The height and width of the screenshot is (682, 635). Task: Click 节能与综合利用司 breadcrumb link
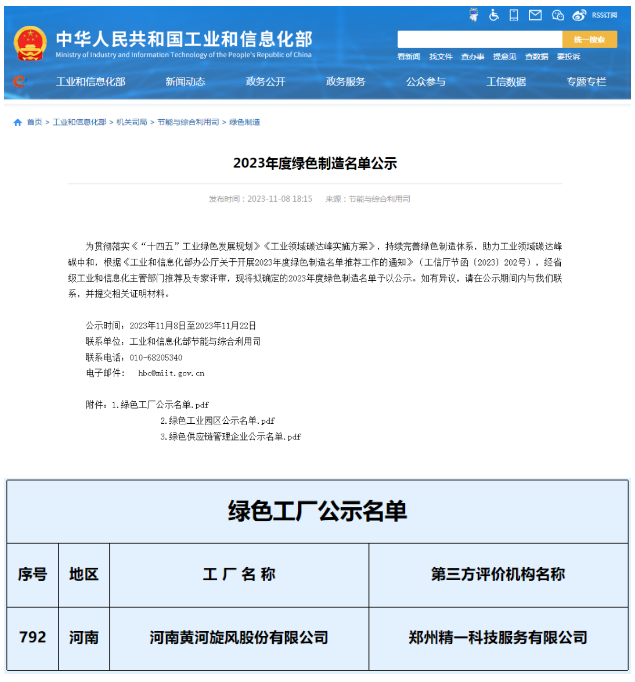(x=188, y=122)
